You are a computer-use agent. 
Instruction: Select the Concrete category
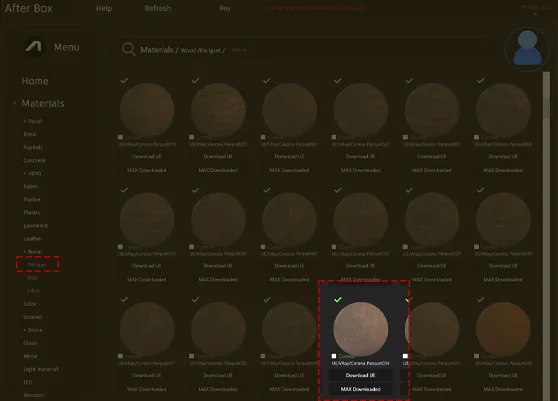(34, 160)
